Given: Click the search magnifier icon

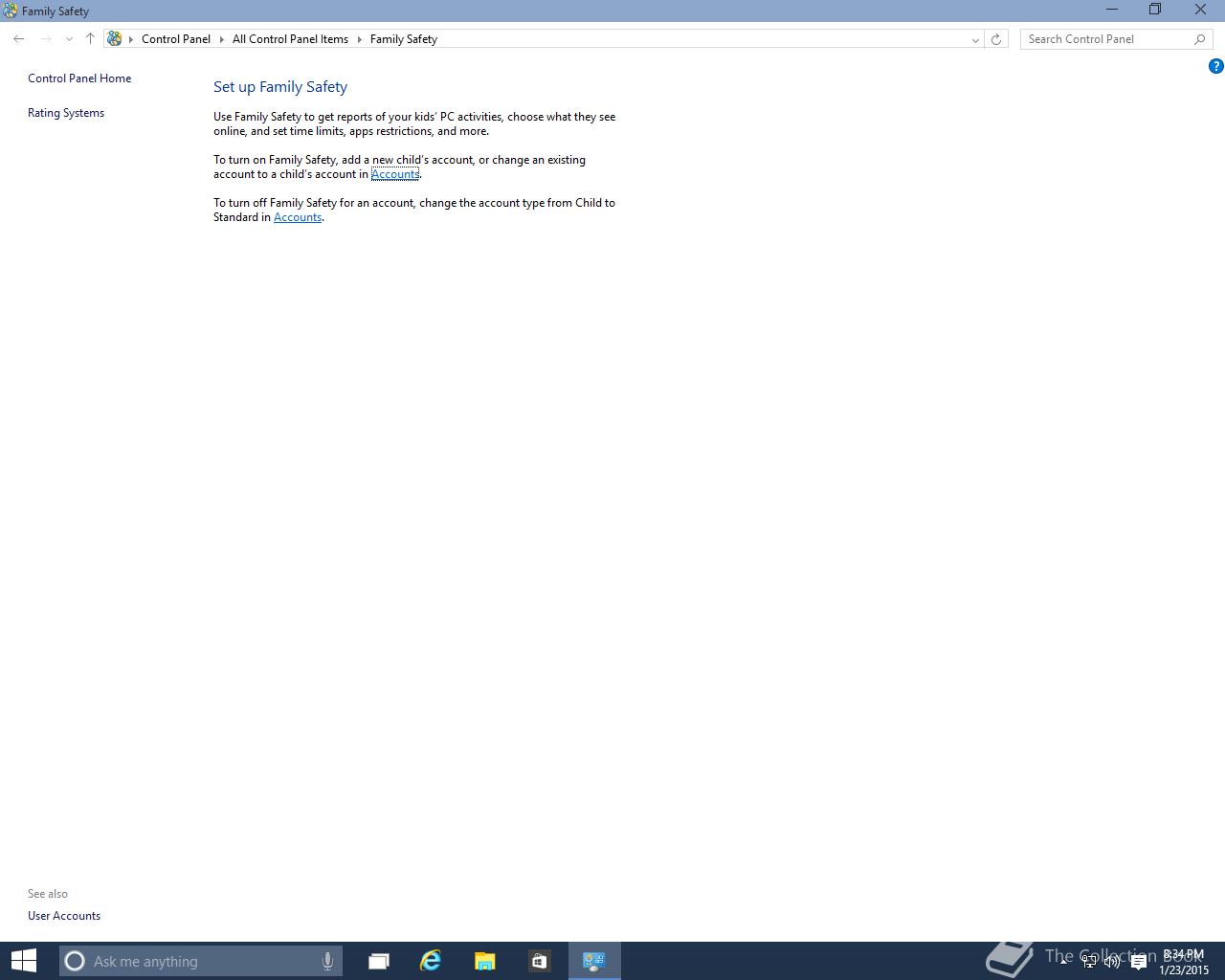Looking at the screenshot, I should click(x=1200, y=39).
